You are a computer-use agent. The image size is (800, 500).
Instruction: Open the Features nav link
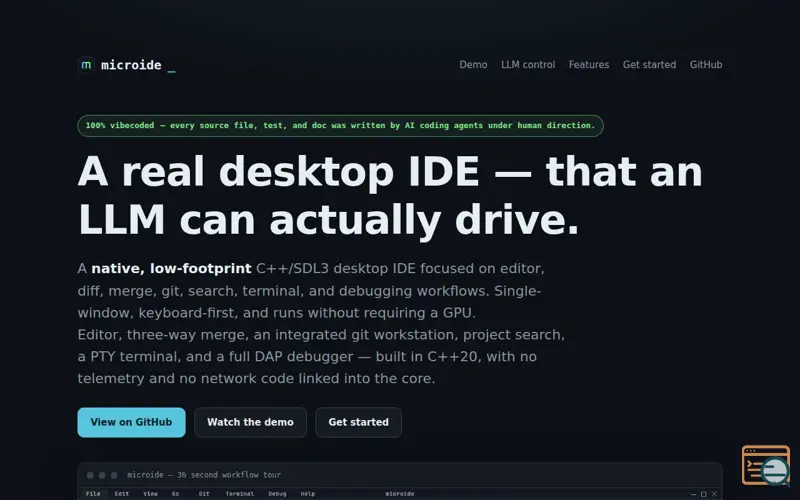click(x=589, y=65)
